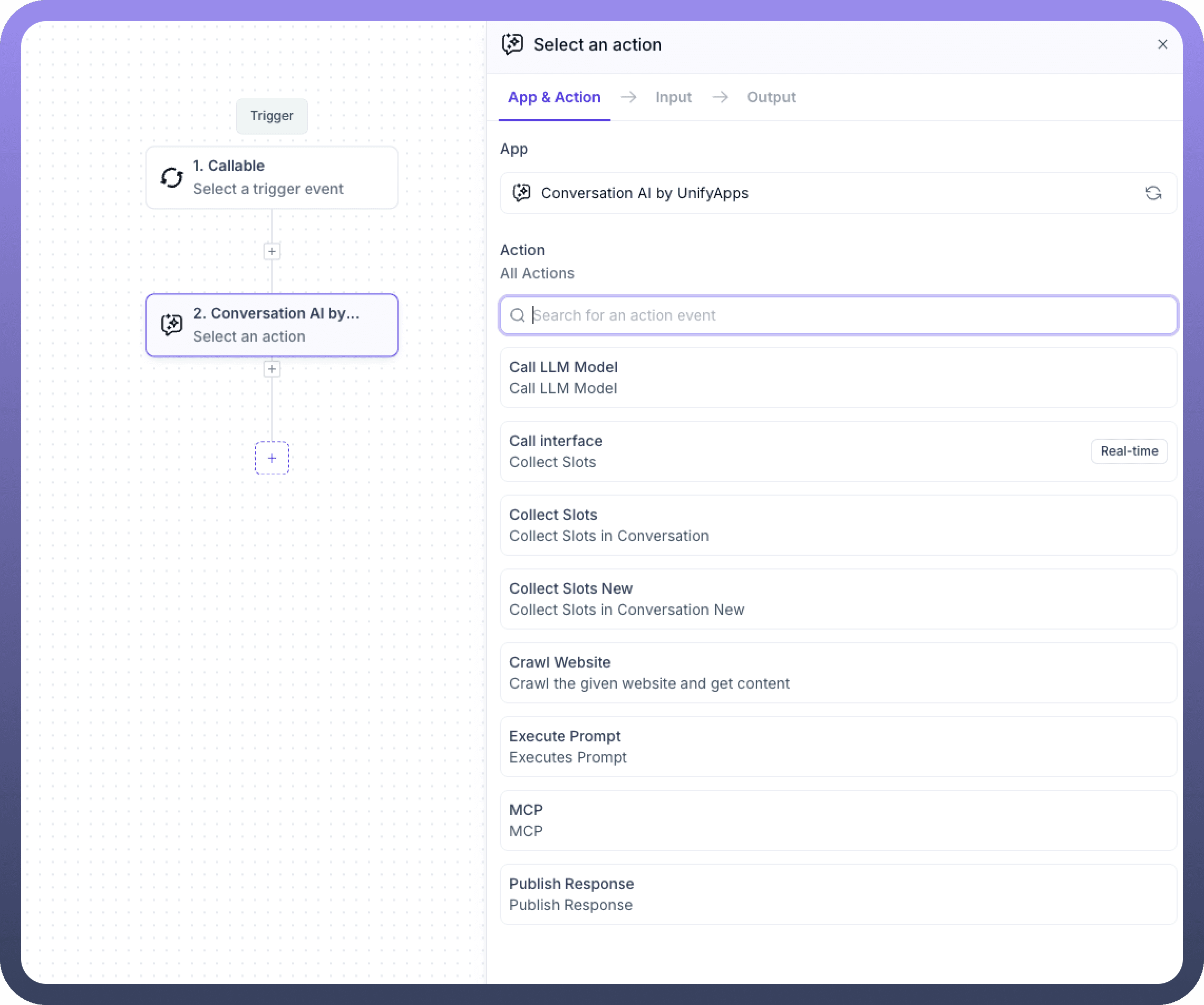Click dashed plus box to add step
Screen dimensions: 1204x1005
click(272, 458)
